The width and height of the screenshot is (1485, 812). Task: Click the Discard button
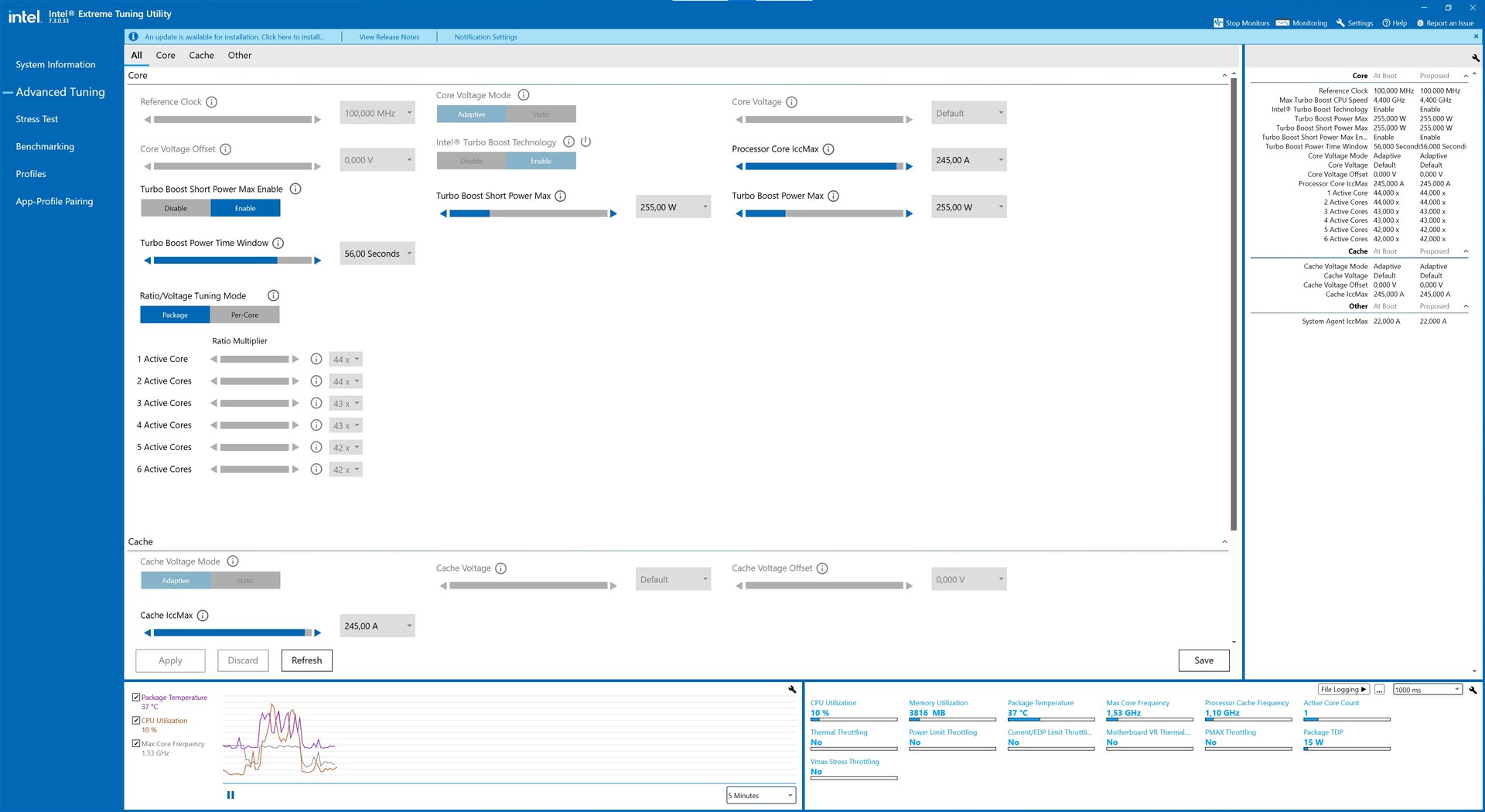pyautogui.click(x=243, y=660)
